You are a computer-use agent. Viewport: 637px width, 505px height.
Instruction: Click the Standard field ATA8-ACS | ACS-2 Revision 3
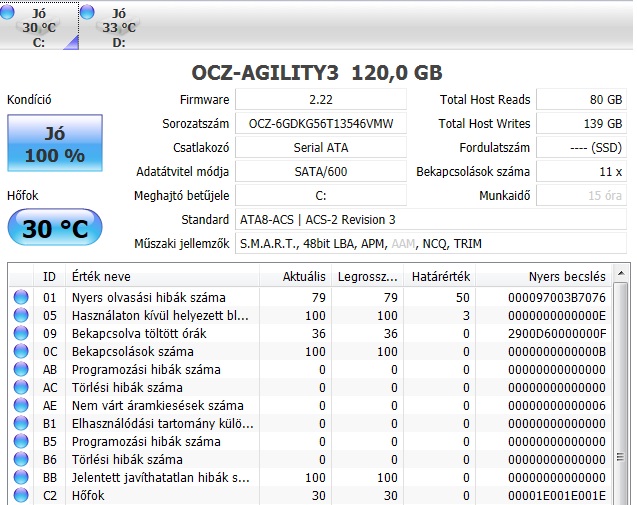tap(431, 220)
